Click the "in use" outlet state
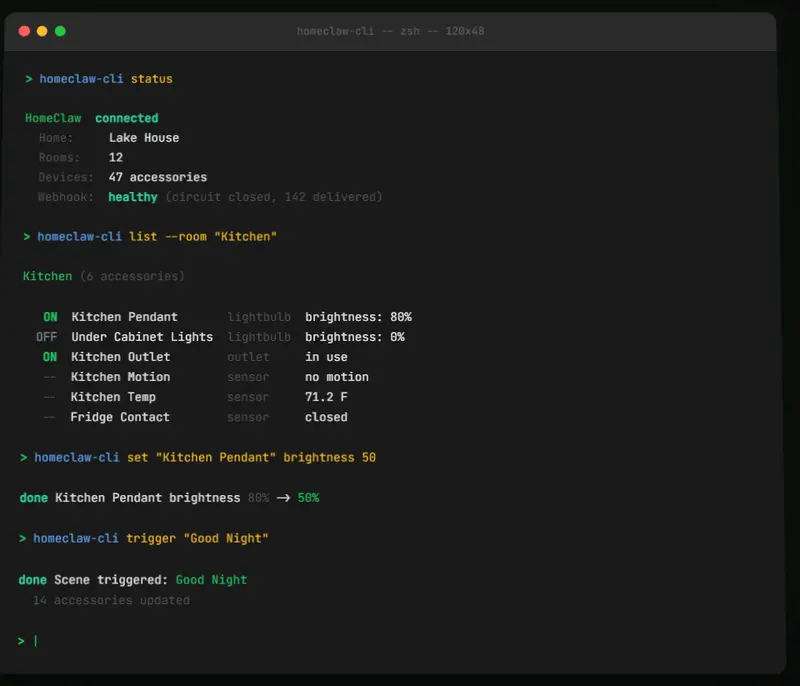Viewport: 800px width, 686px height. point(326,357)
